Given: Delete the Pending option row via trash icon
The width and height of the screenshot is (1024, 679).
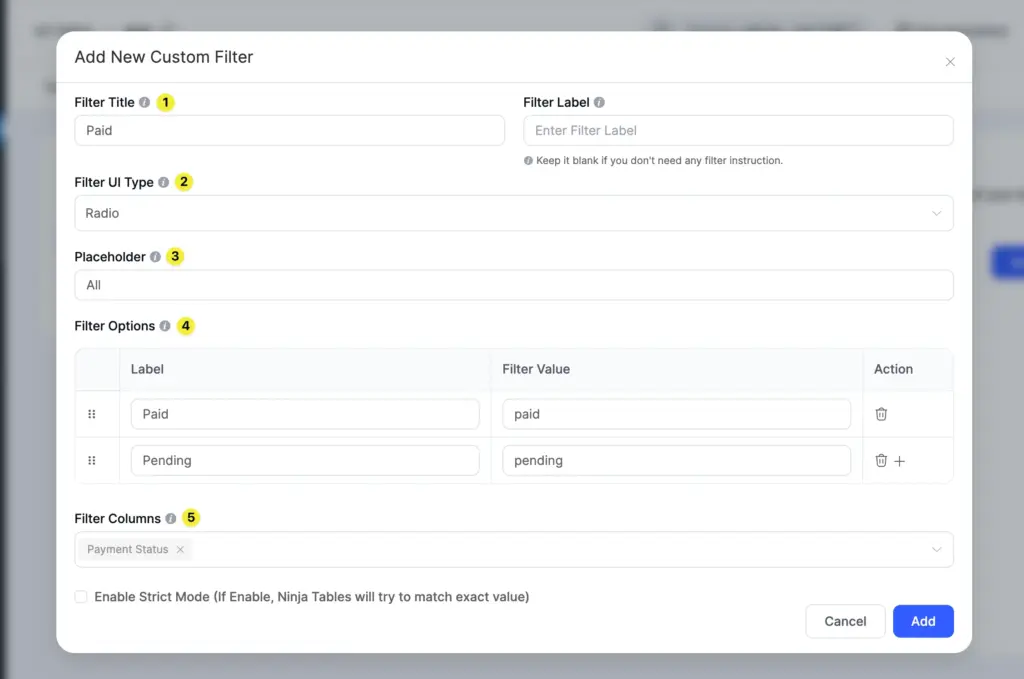Looking at the screenshot, I should [883, 460].
